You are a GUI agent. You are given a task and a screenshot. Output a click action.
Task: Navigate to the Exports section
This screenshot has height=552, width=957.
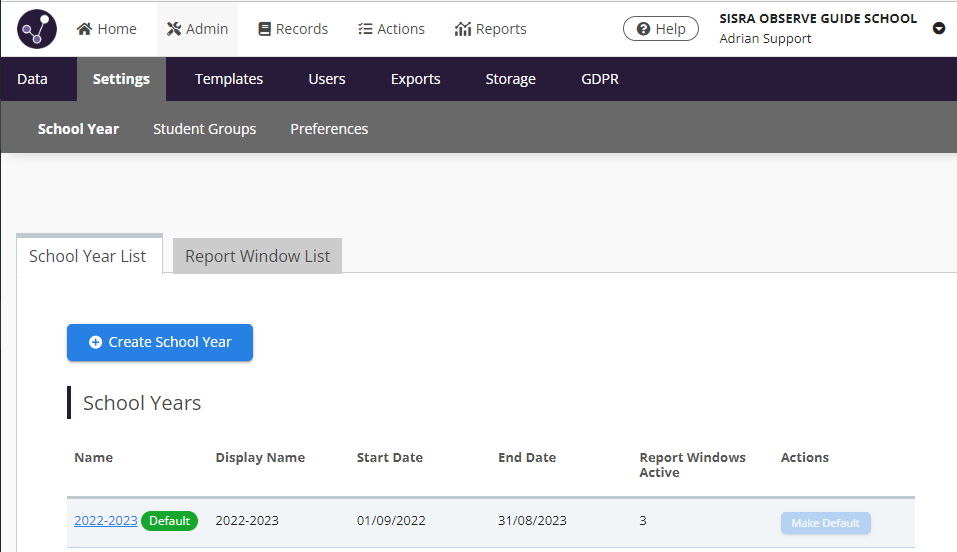coord(415,79)
